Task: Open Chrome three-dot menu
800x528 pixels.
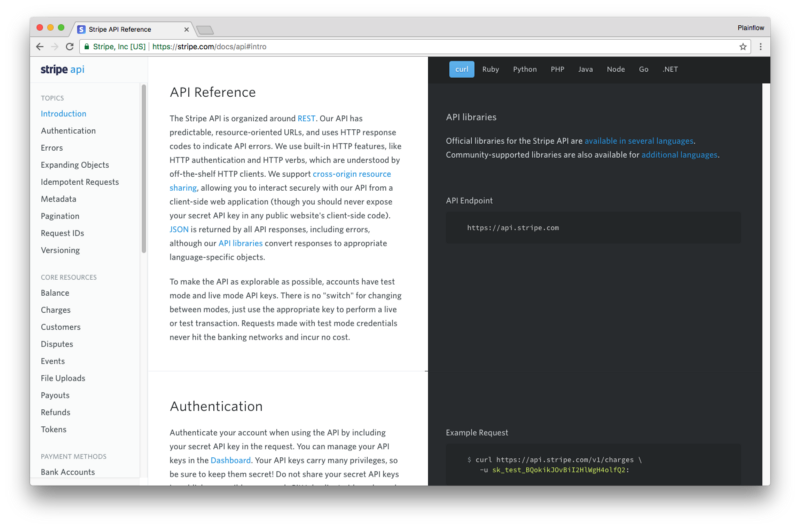Action: tap(760, 46)
